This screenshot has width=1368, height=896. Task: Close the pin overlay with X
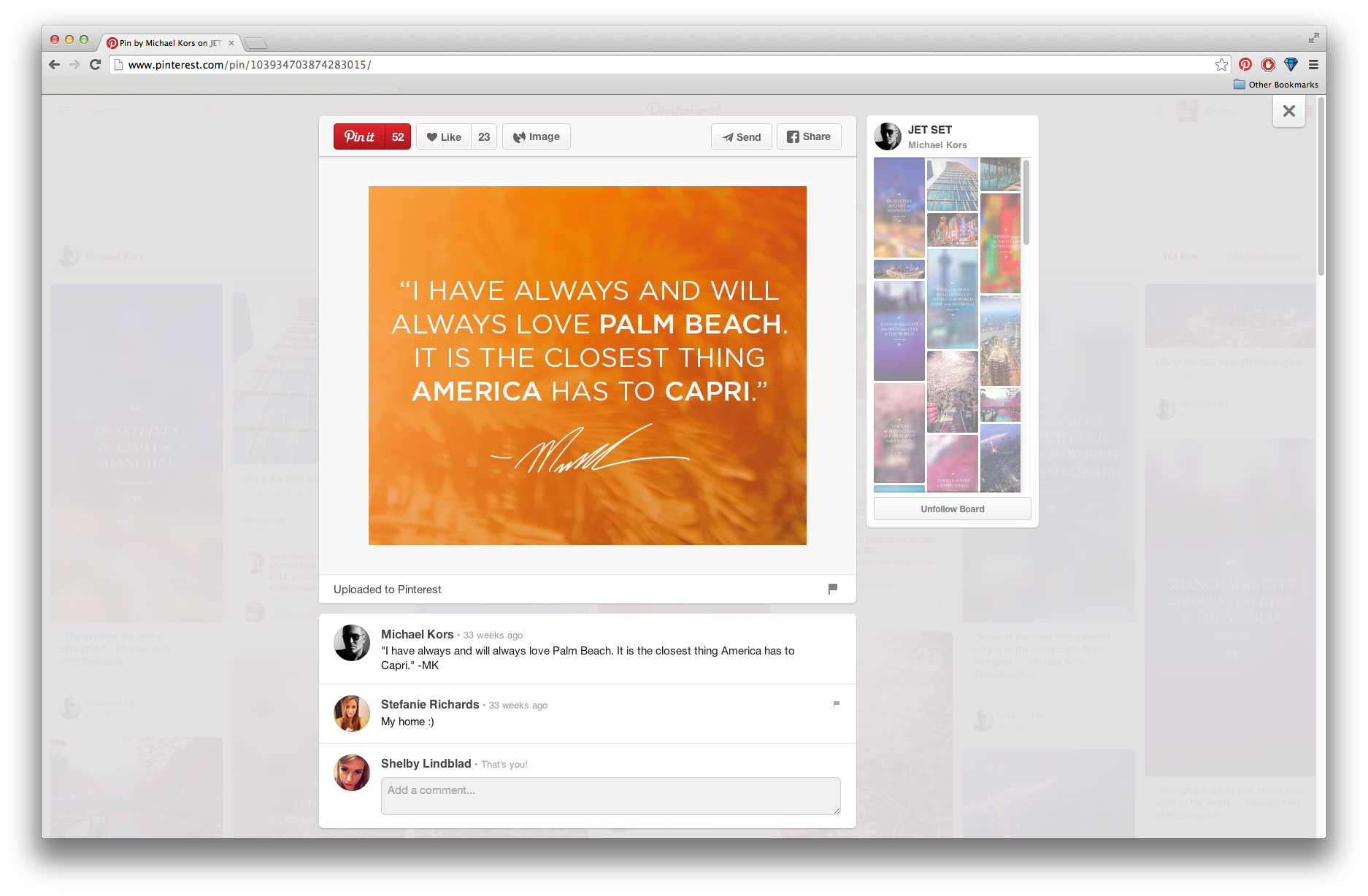(1289, 111)
